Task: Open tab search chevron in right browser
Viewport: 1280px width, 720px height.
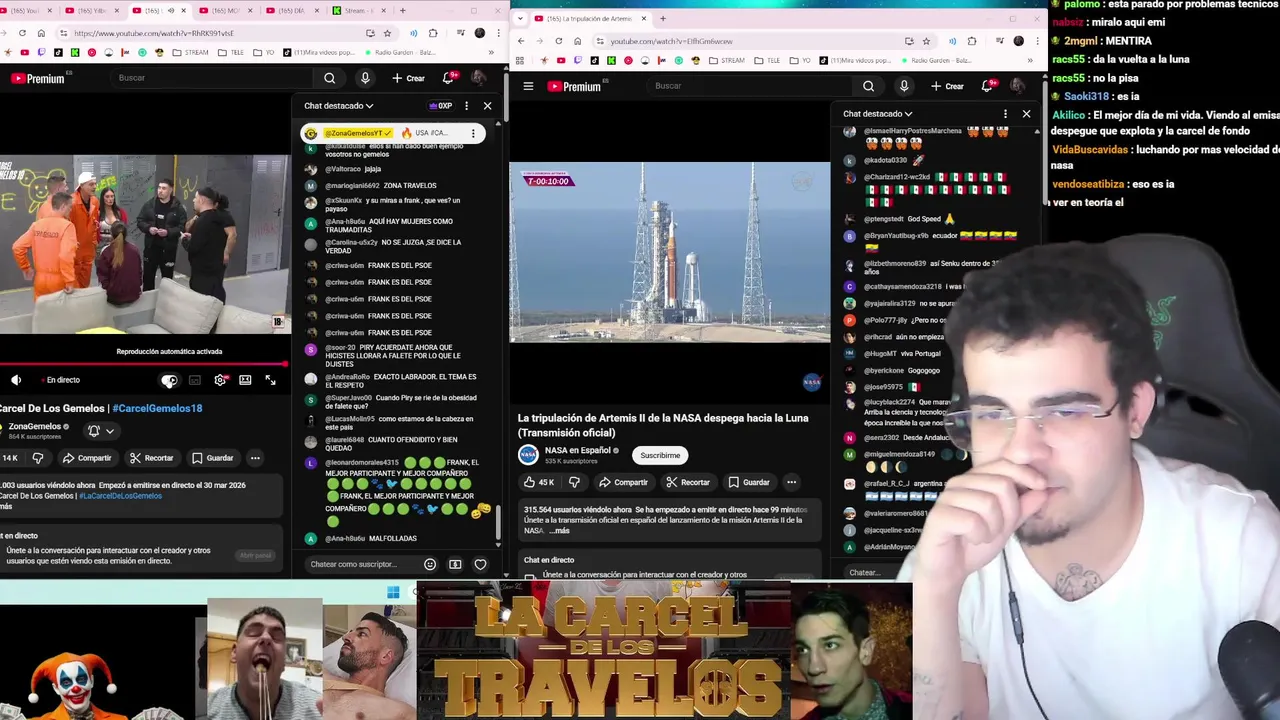Action: [x=520, y=19]
